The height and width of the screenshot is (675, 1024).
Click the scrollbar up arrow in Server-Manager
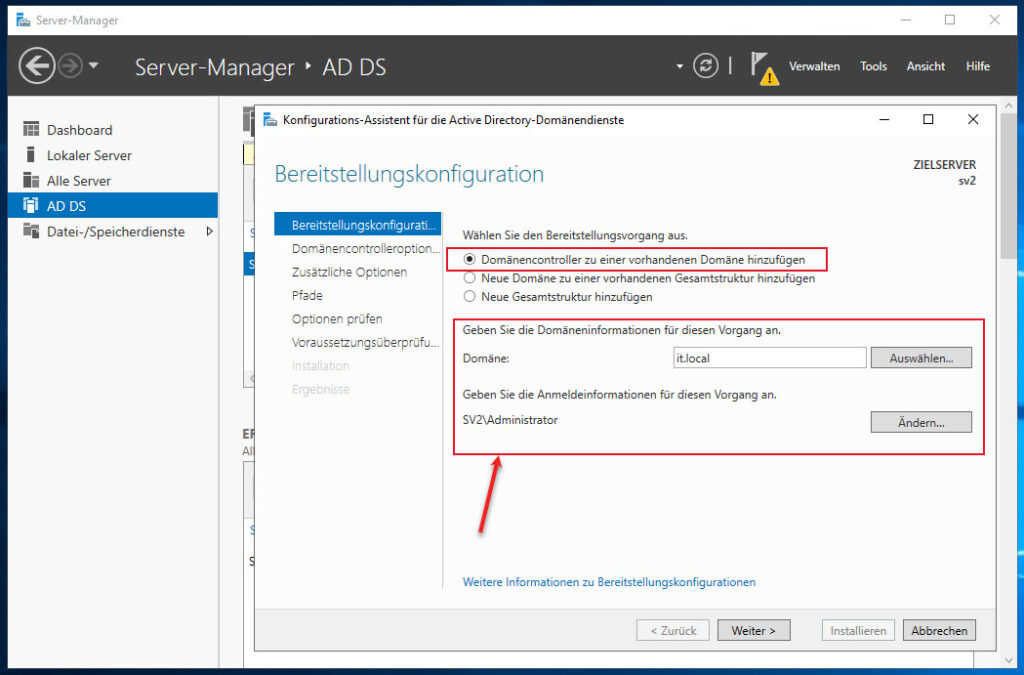click(1009, 105)
